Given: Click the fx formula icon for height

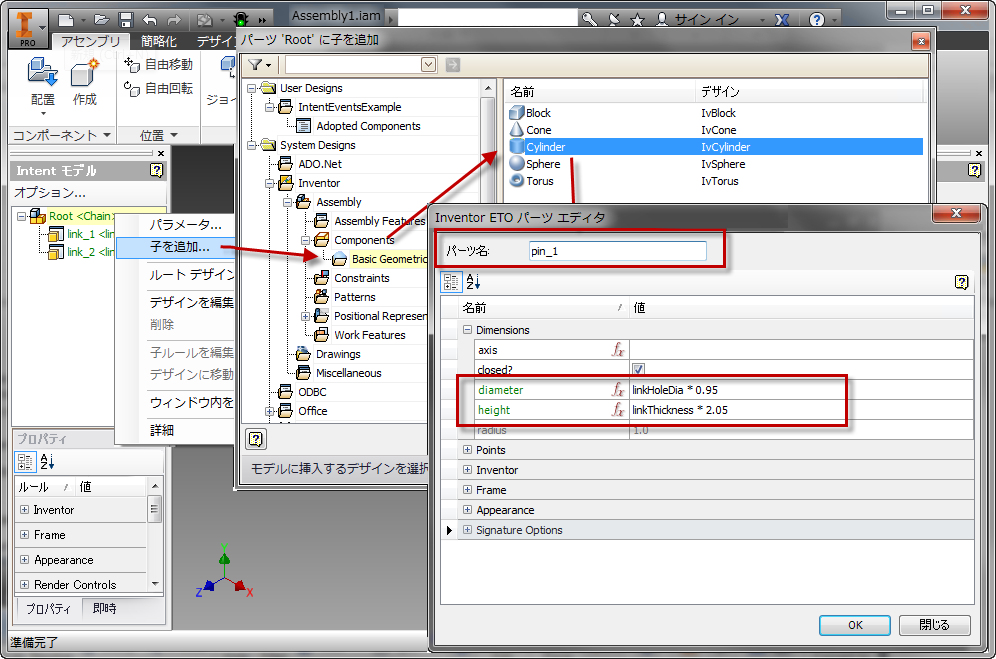Looking at the screenshot, I should pos(618,410).
